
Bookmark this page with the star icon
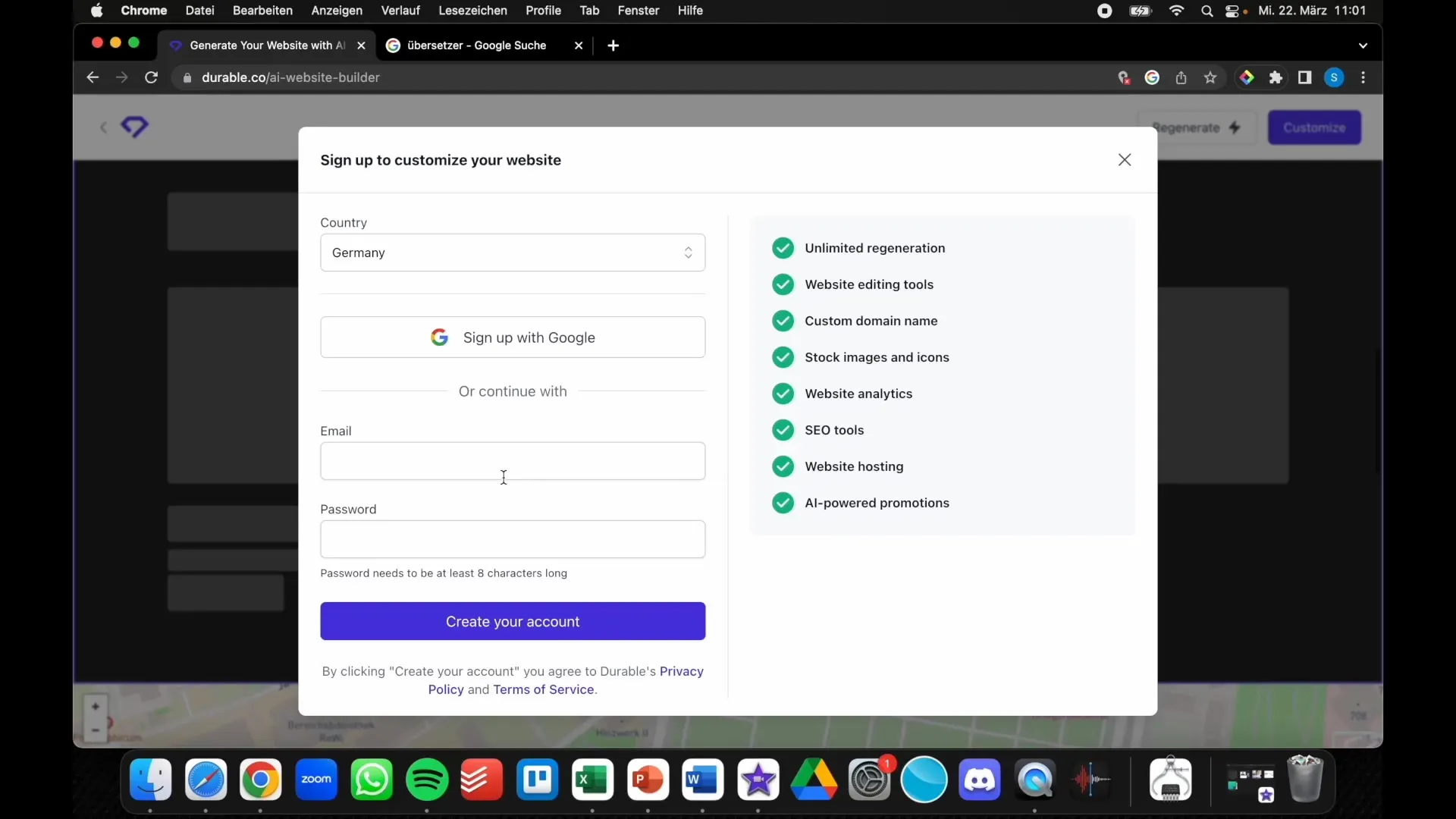(x=1210, y=77)
